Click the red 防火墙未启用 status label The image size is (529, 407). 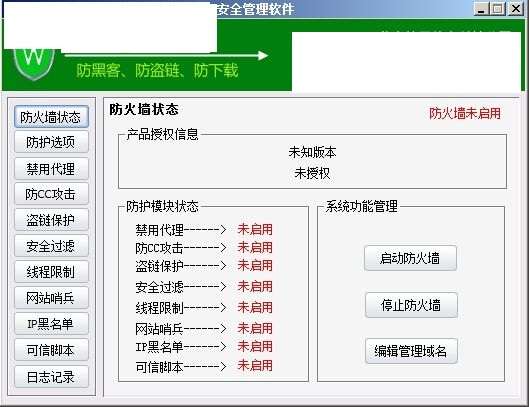(465, 113)
